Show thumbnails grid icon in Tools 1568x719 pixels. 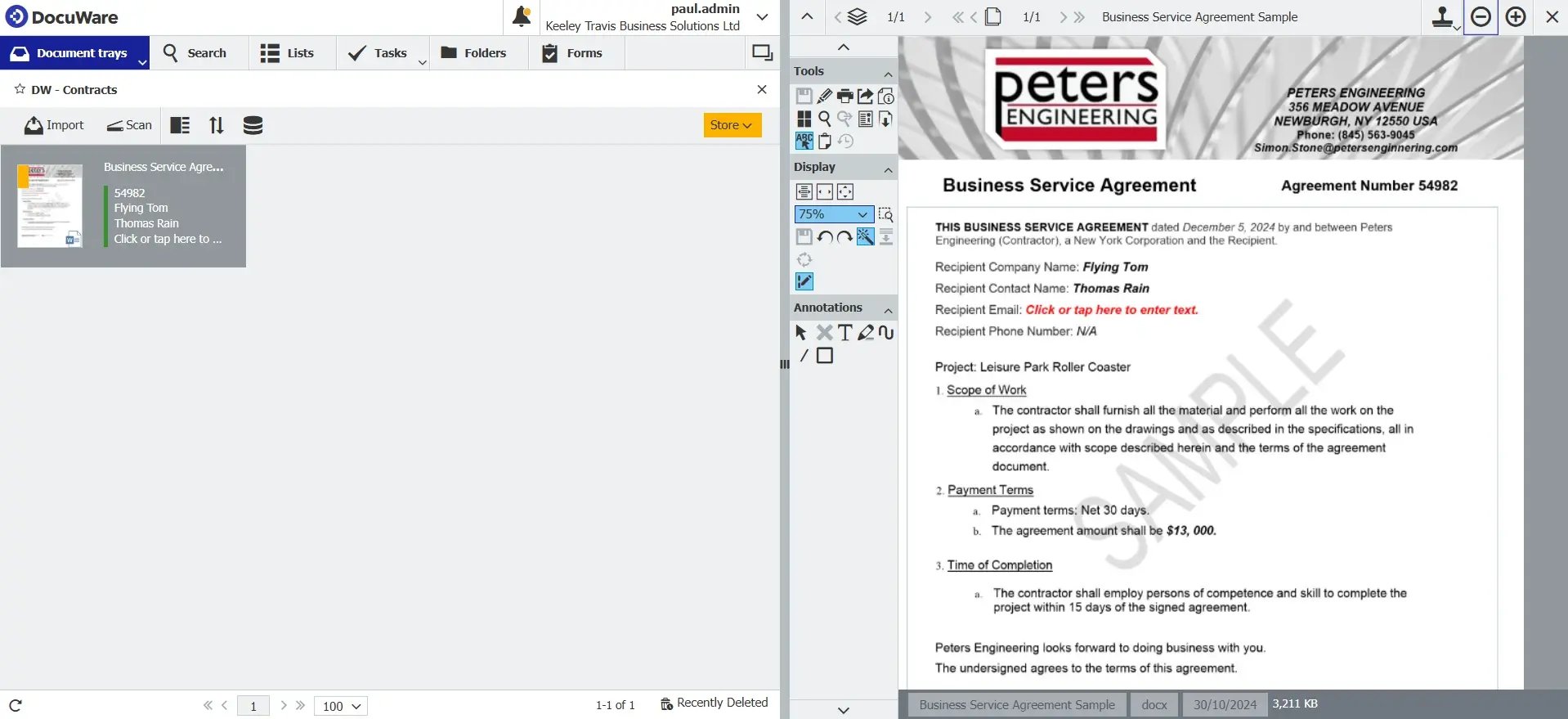pyautogui.click(x=804, y=119)
